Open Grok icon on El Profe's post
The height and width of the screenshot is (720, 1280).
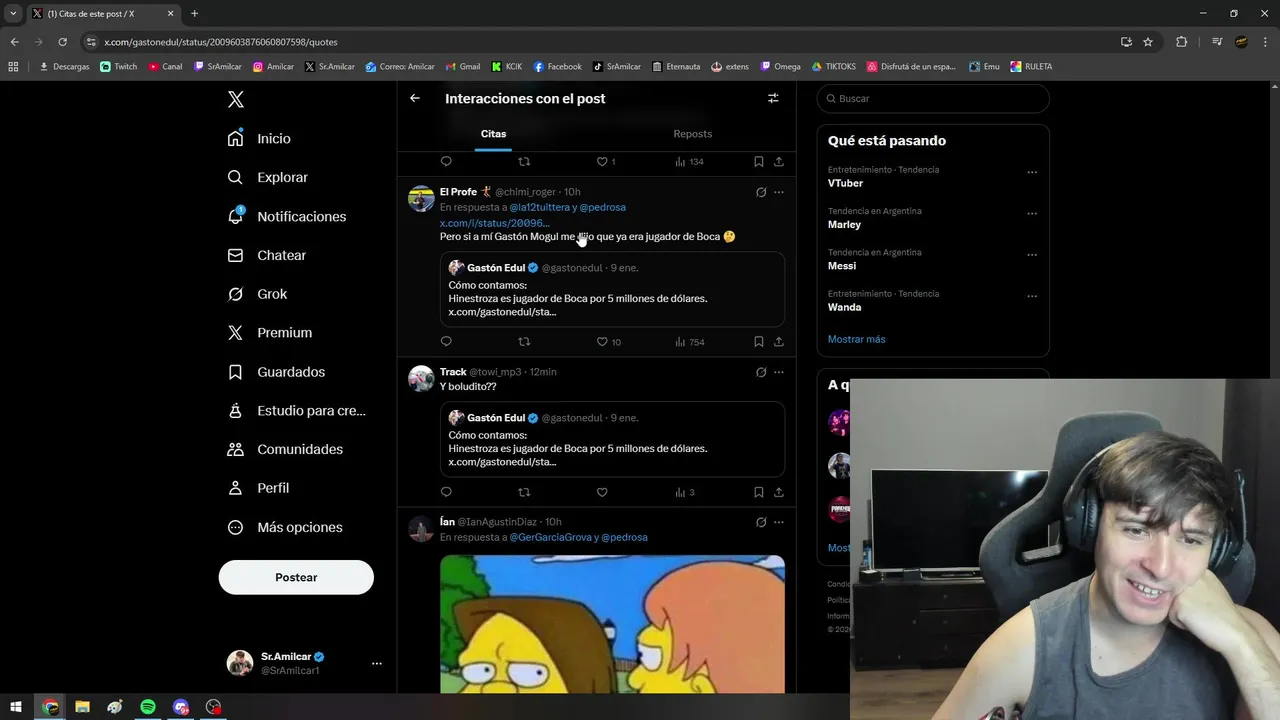(761, 192)
